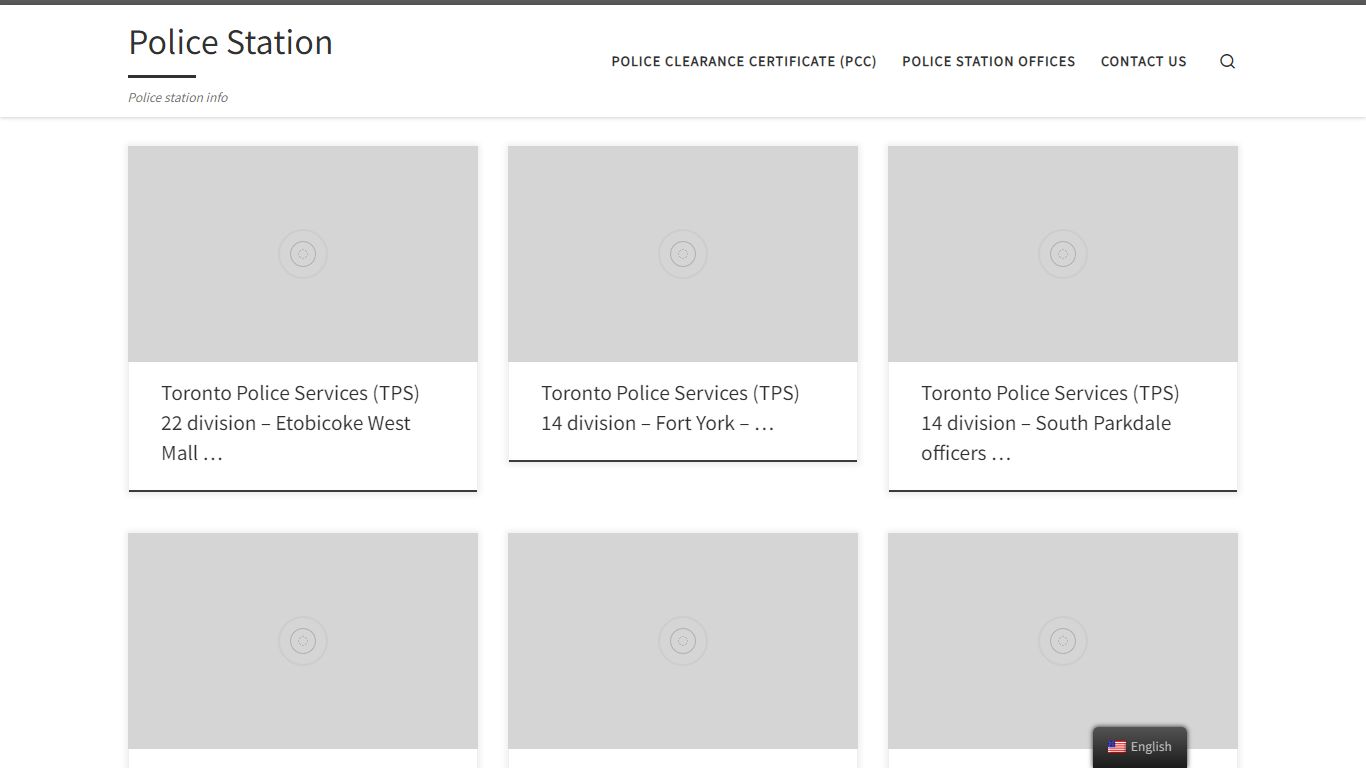
Task: Click the US flag language icon
Action: 1116,747
